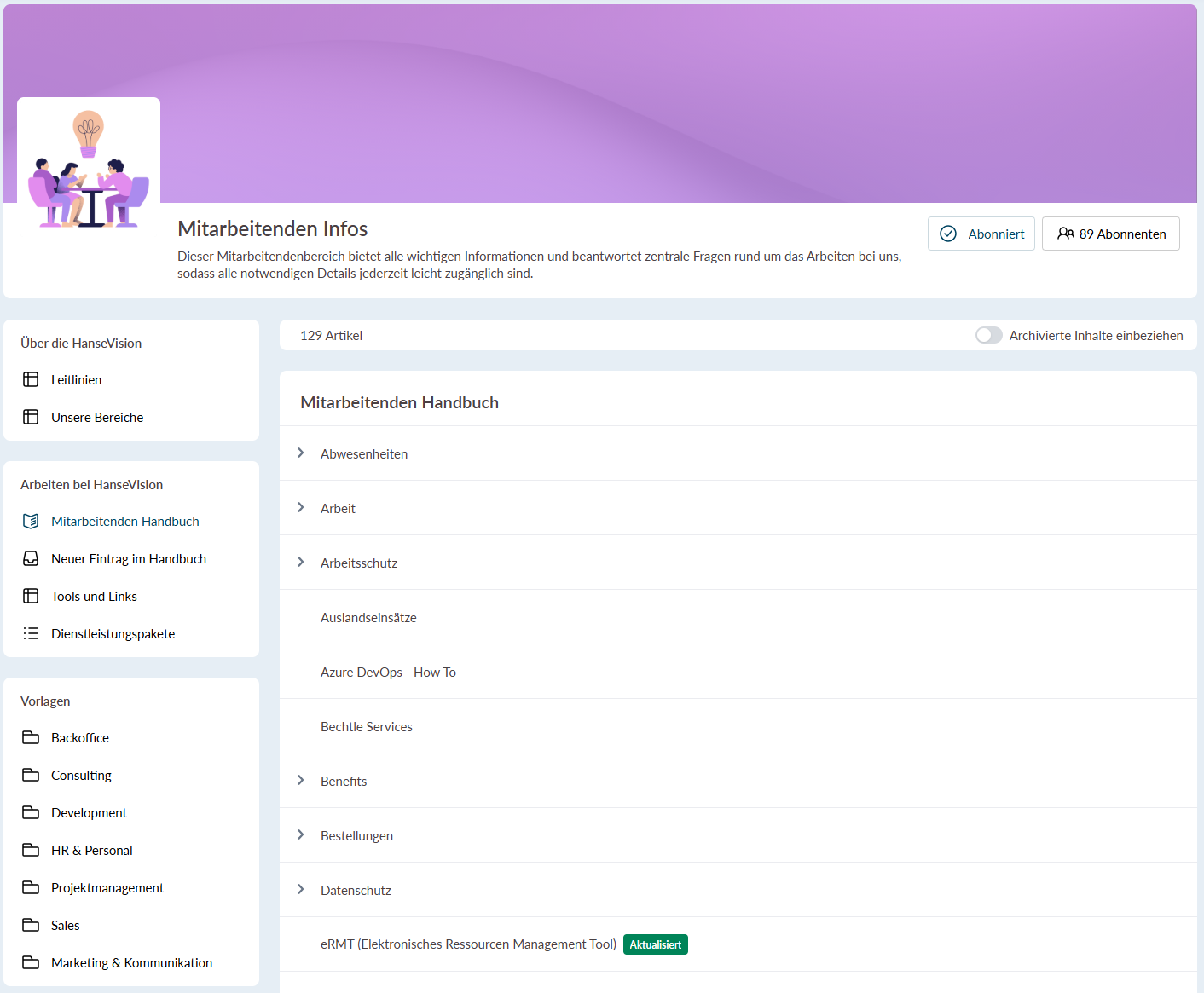
Task: Click the 129 Artikel count
Action: tap(331, 335)
